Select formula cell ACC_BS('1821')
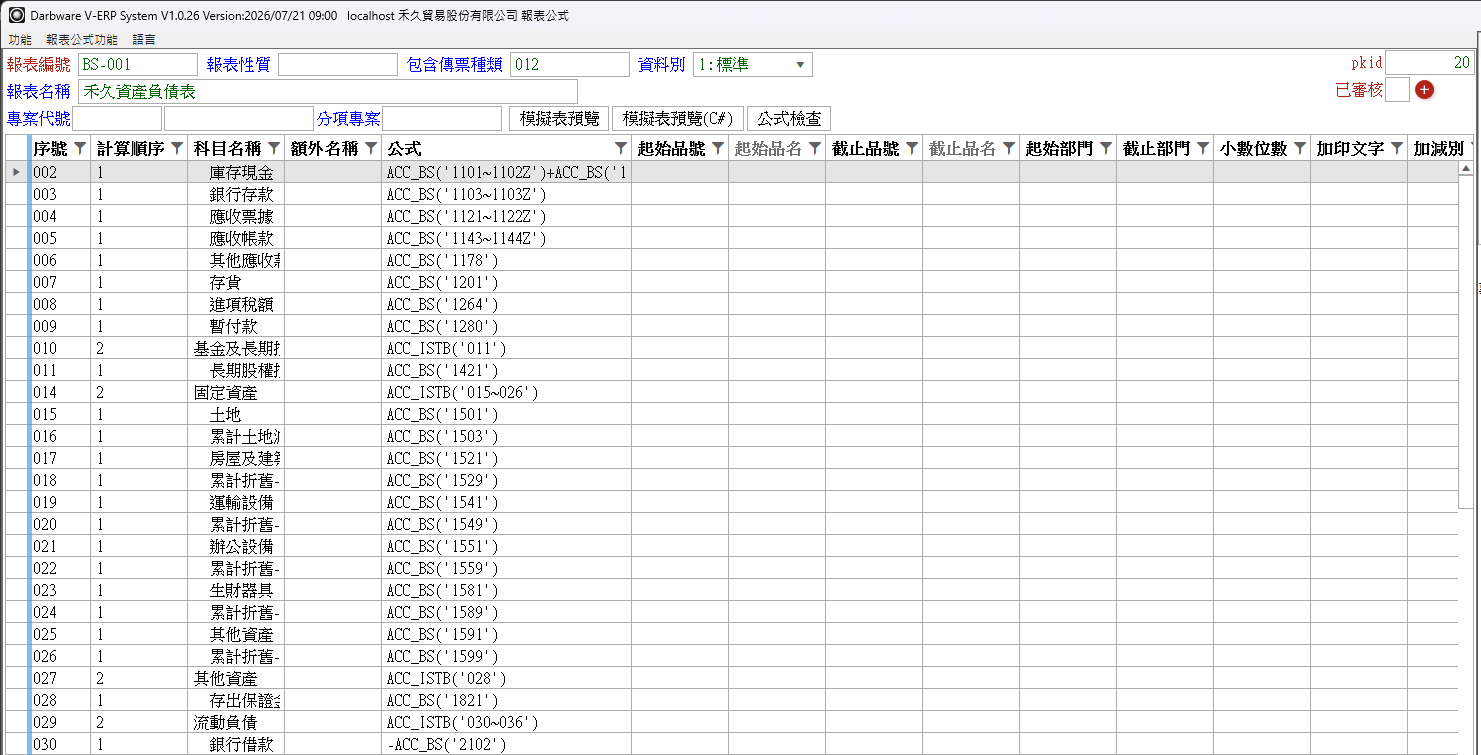1481x755 pixels. pos(506,700)
